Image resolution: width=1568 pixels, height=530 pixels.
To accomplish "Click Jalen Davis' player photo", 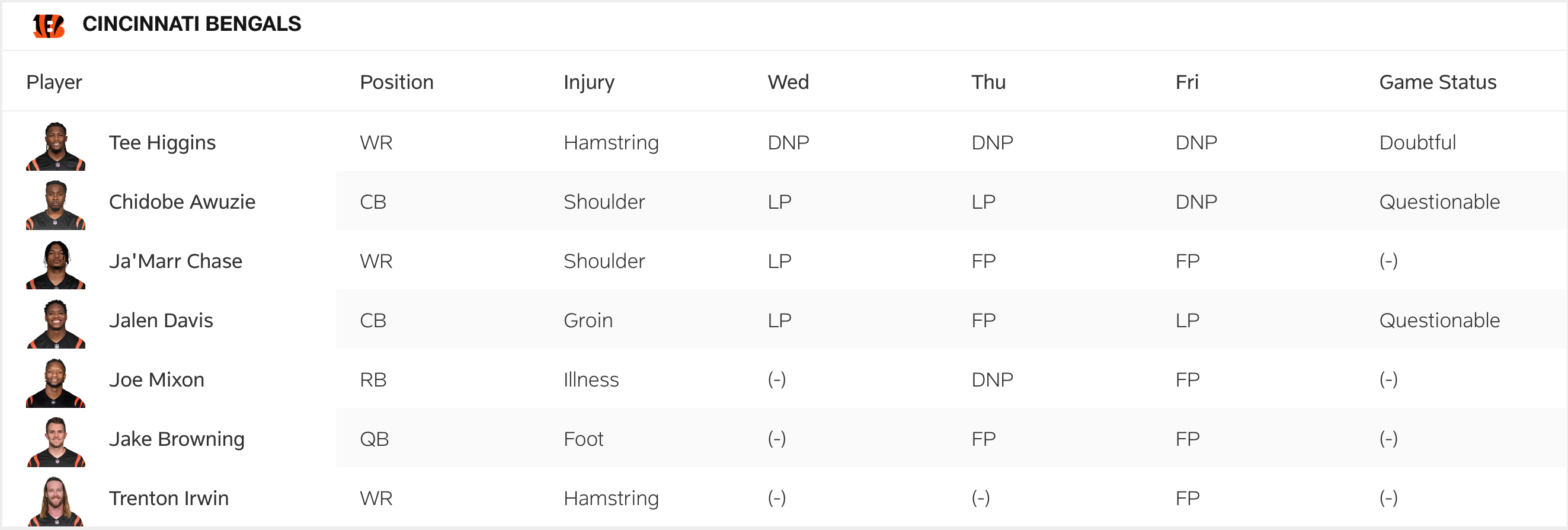I will pyautogui.click(x=55, y=324).
